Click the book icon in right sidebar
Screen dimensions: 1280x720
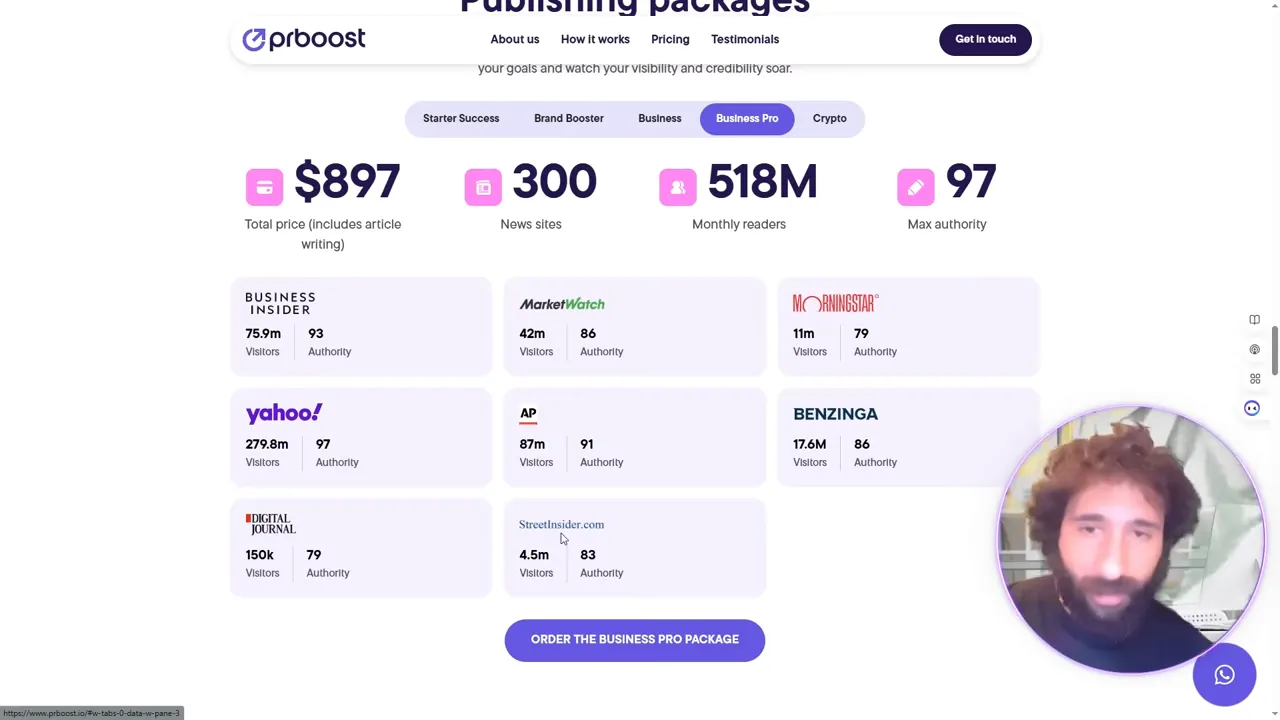[x=1254, y=320]
